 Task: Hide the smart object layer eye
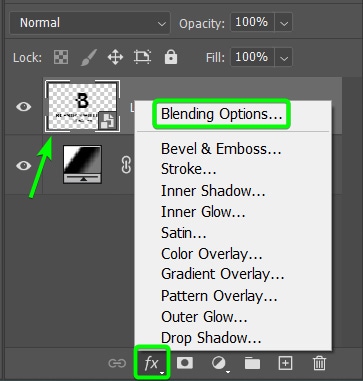tap(24, 107)
